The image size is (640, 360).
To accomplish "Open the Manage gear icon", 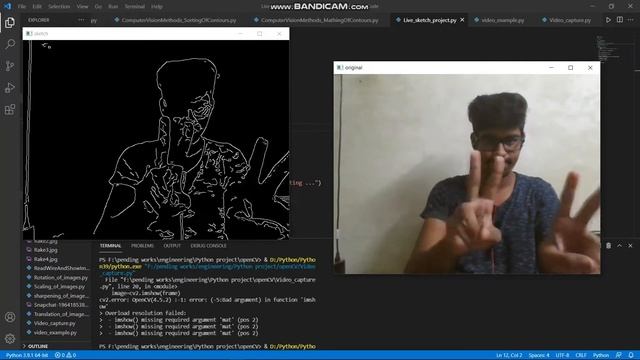I will [10, 338].
